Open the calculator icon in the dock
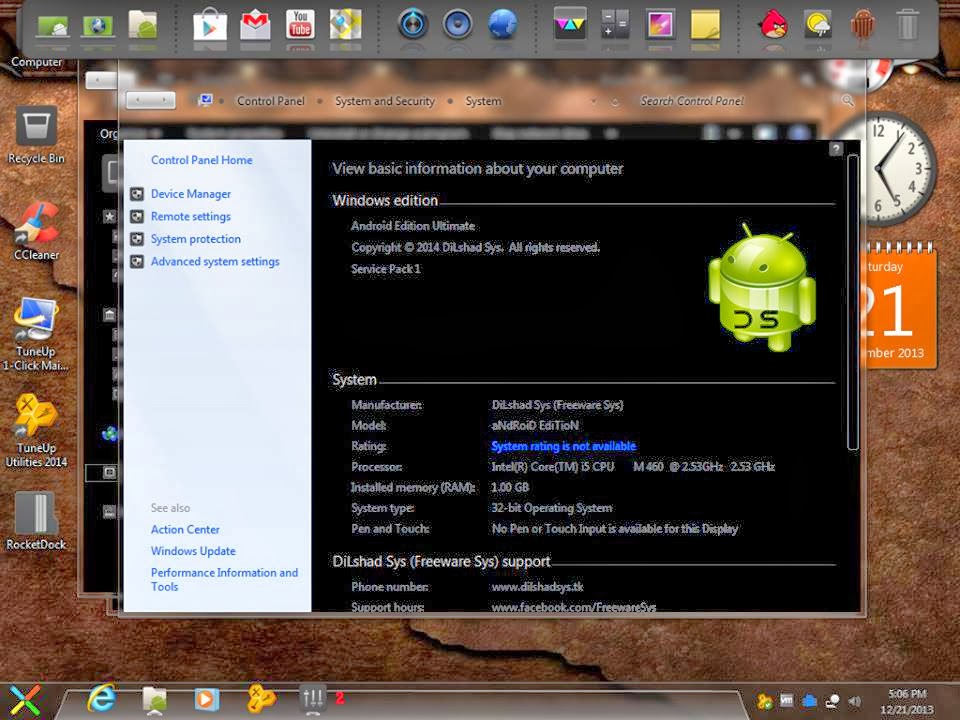Image resolution: width=960 pixels, height=720 pixels. pos(615,24)
